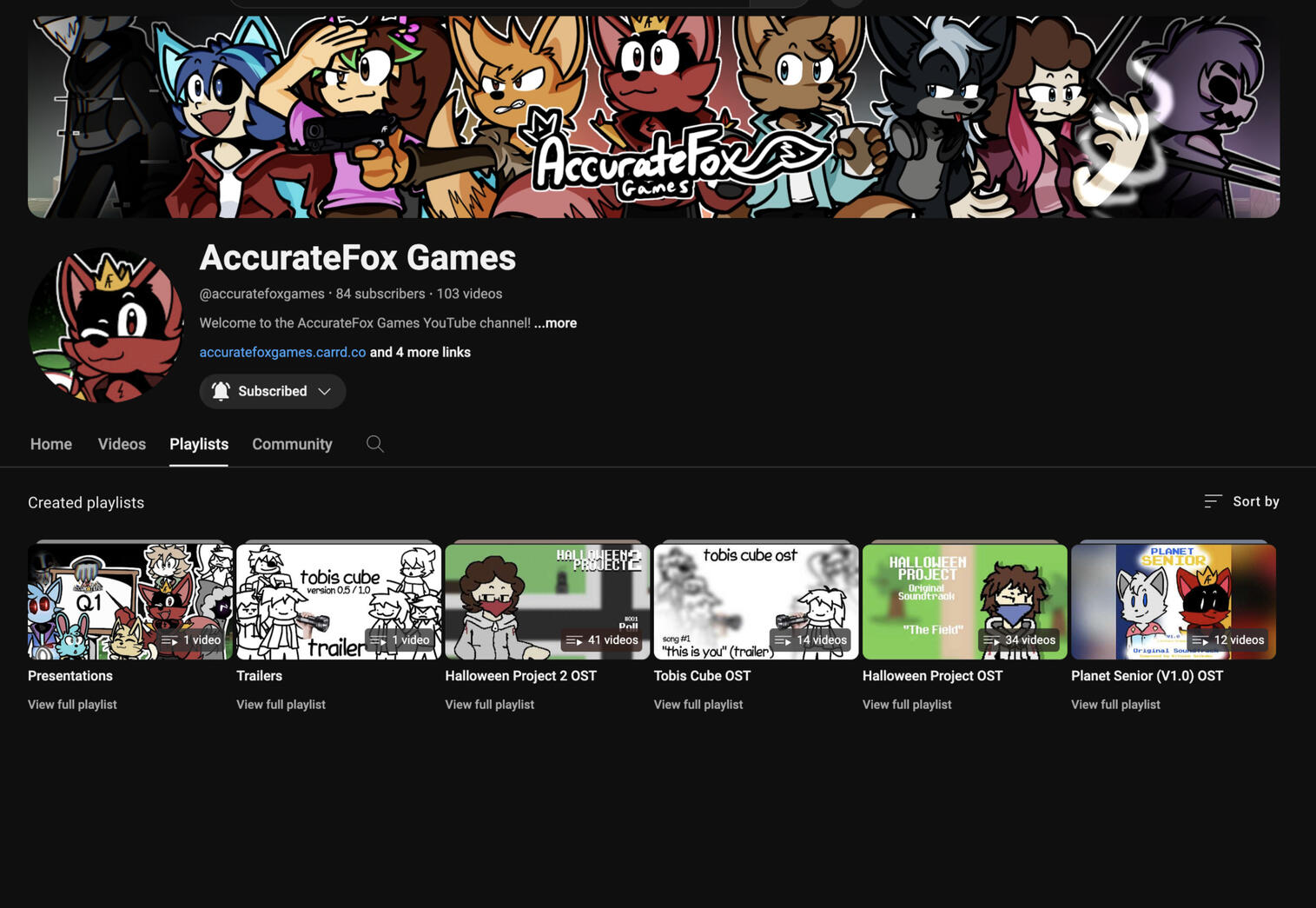Click the Sort by icon
This screenshot has height=908, width=1316.
point(1213,501)
